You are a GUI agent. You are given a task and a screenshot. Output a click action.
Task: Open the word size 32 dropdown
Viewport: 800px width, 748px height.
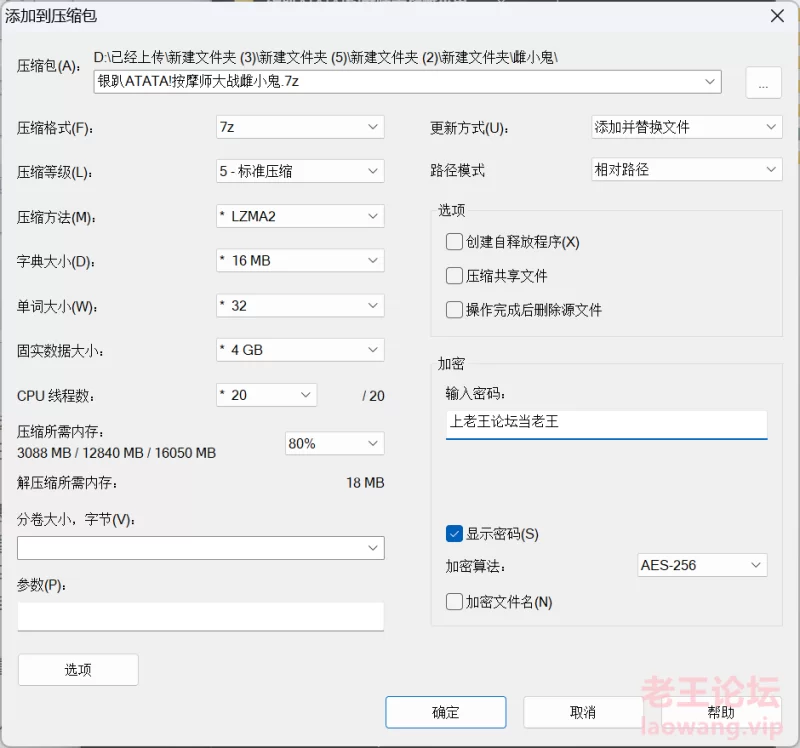pos(300,306)
